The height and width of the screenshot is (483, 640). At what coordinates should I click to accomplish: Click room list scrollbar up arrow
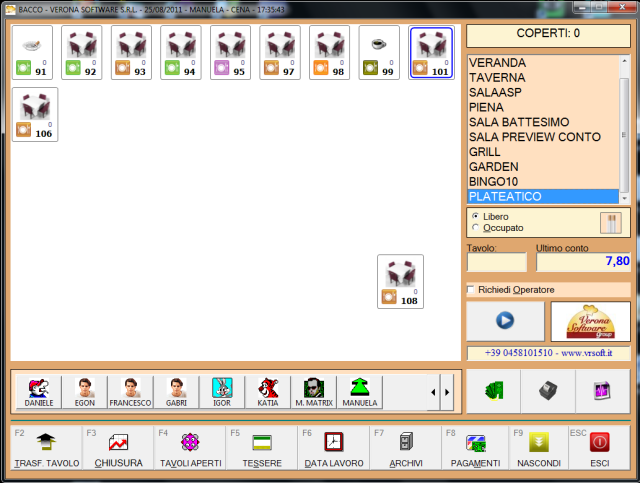(x=624, y=60)
